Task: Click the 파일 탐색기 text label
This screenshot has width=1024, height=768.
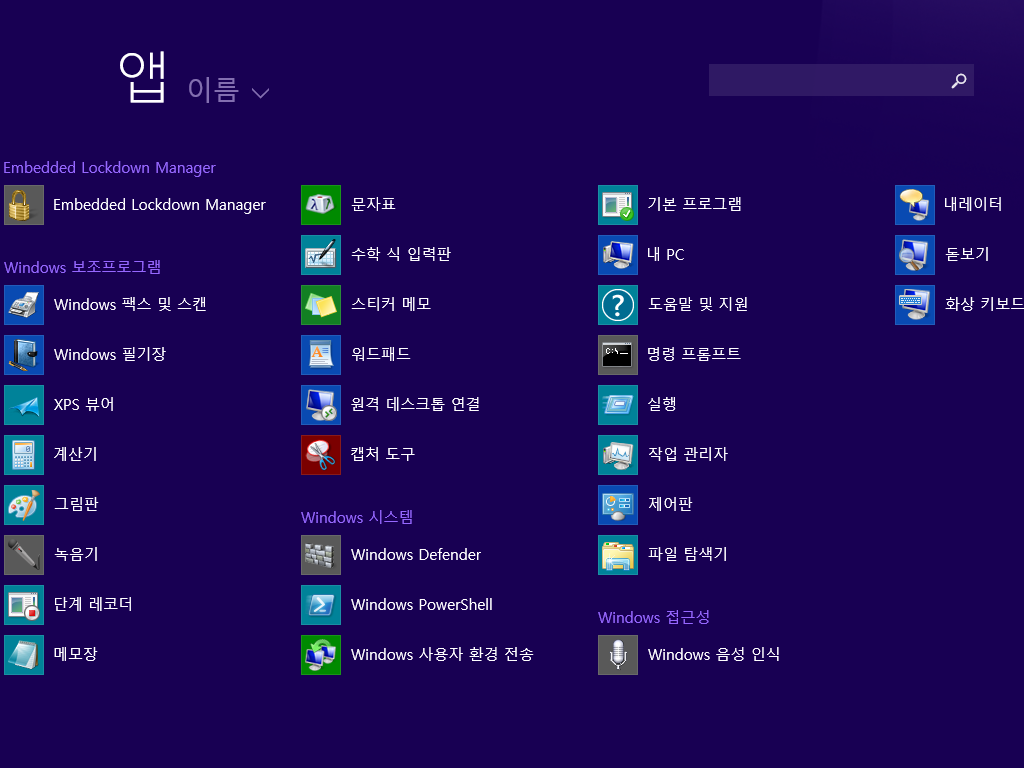Action: (x=688, y=554)
